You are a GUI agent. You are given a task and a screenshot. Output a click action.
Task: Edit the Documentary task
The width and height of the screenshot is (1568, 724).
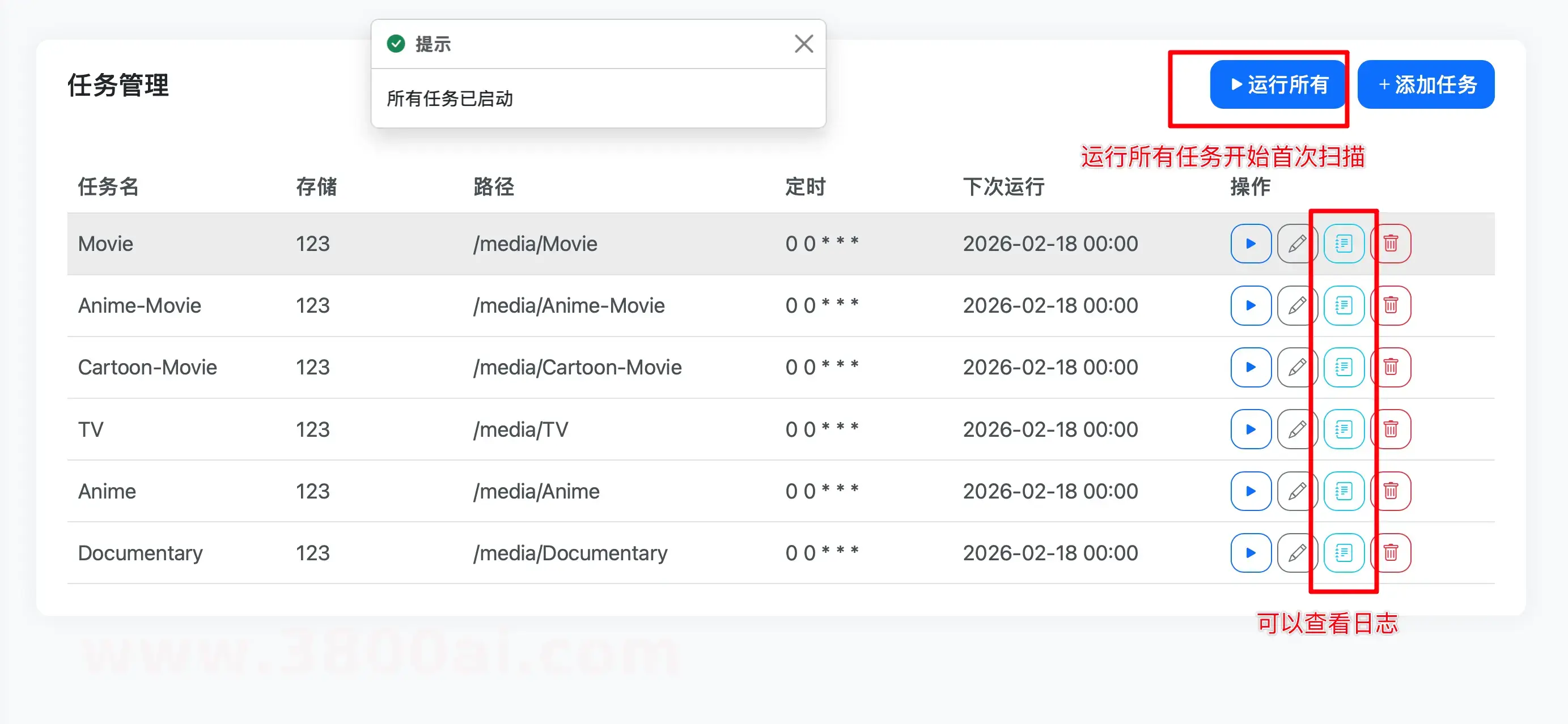pyautogui.click(x=1296, y=553)
